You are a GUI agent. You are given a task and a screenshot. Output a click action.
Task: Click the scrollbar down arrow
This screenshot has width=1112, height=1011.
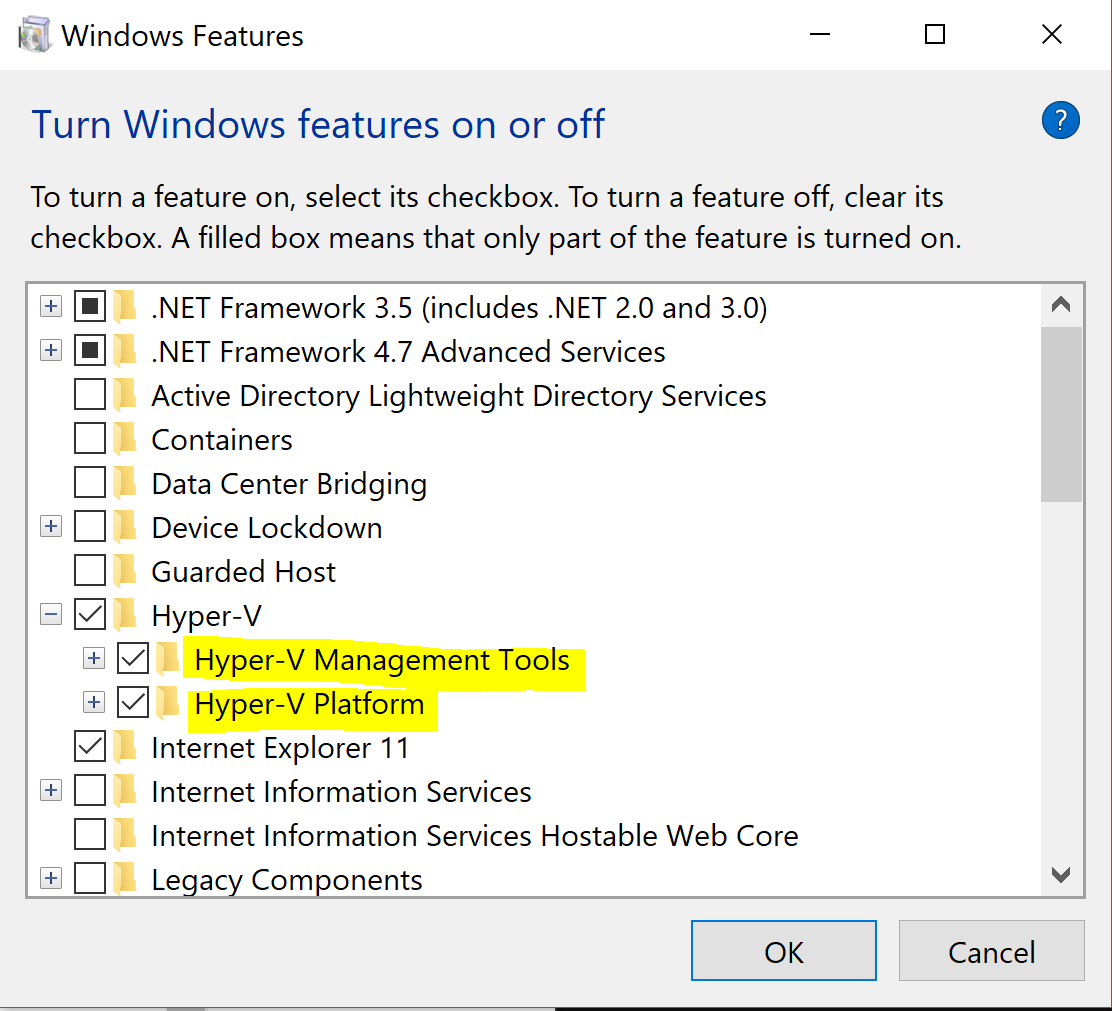click(x=1061, y=875)
